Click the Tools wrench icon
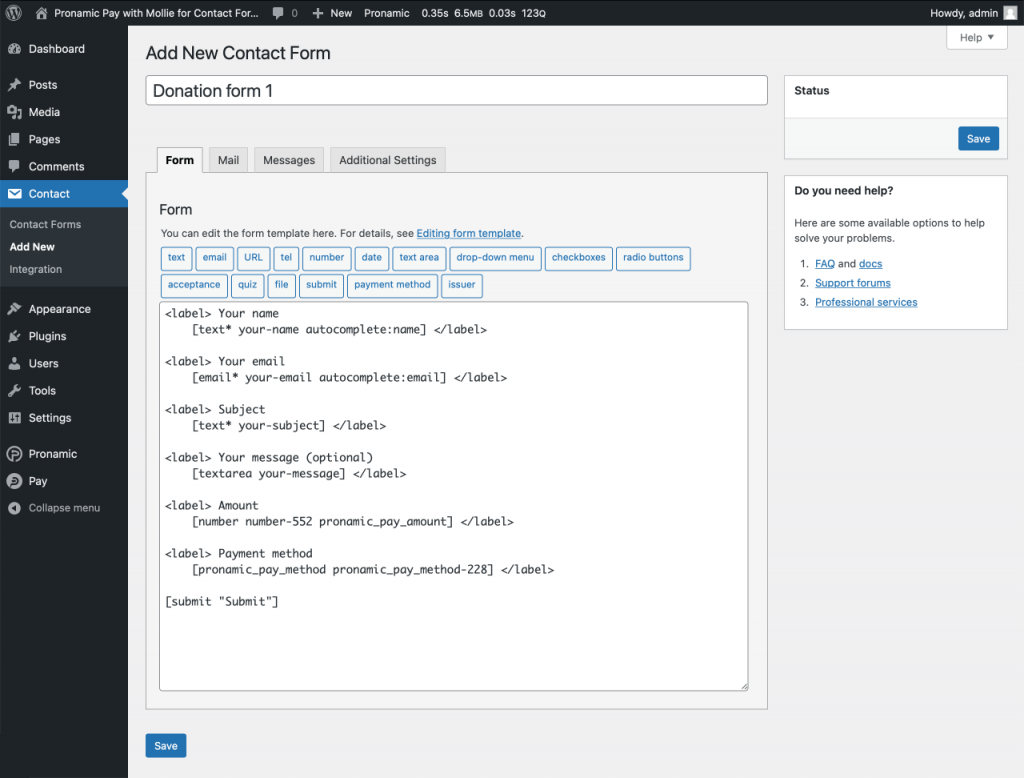Viewport: 1024px width, 778px height. click(x=14, y=391)
